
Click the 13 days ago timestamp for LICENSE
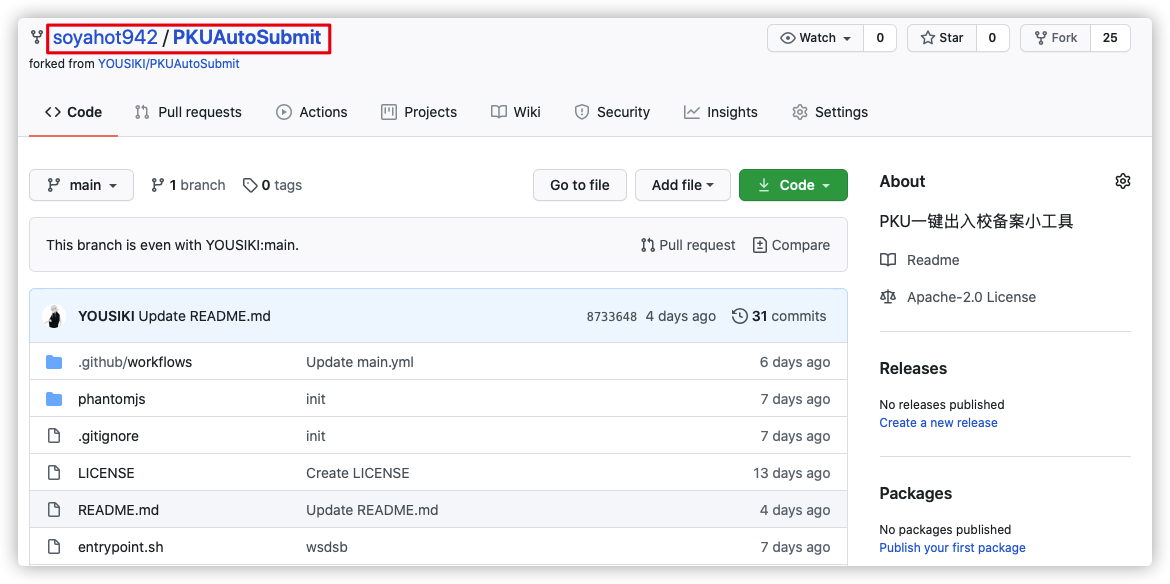(x=791, y=473)
